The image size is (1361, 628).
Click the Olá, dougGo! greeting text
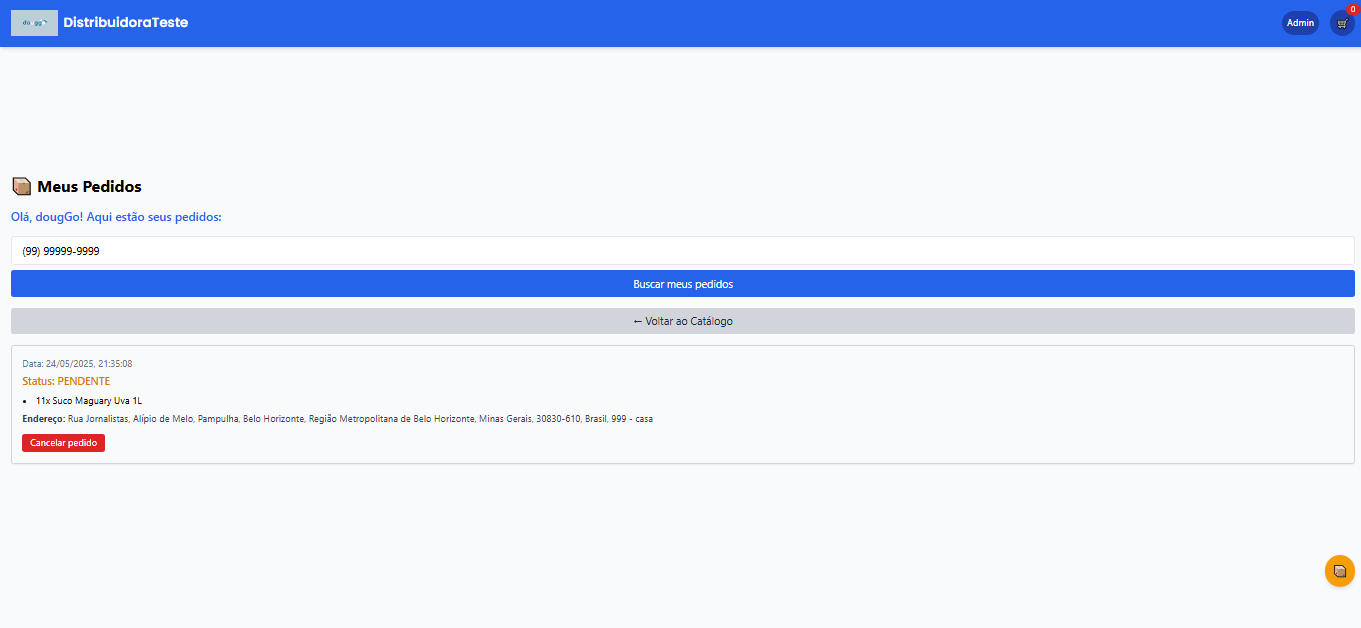click(116, 217)
